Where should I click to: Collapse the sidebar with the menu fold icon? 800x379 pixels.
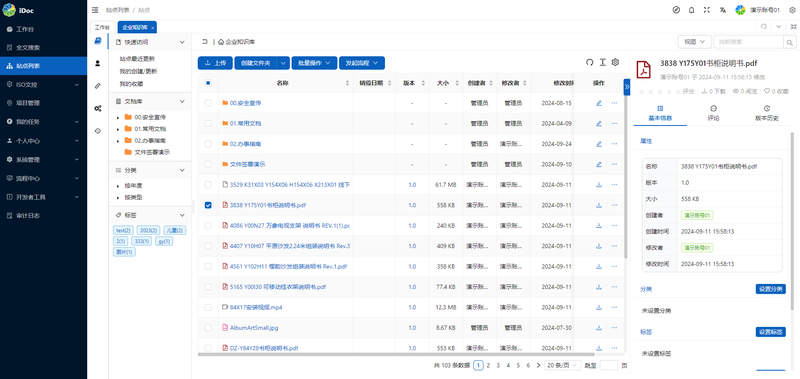coord(95,10)
